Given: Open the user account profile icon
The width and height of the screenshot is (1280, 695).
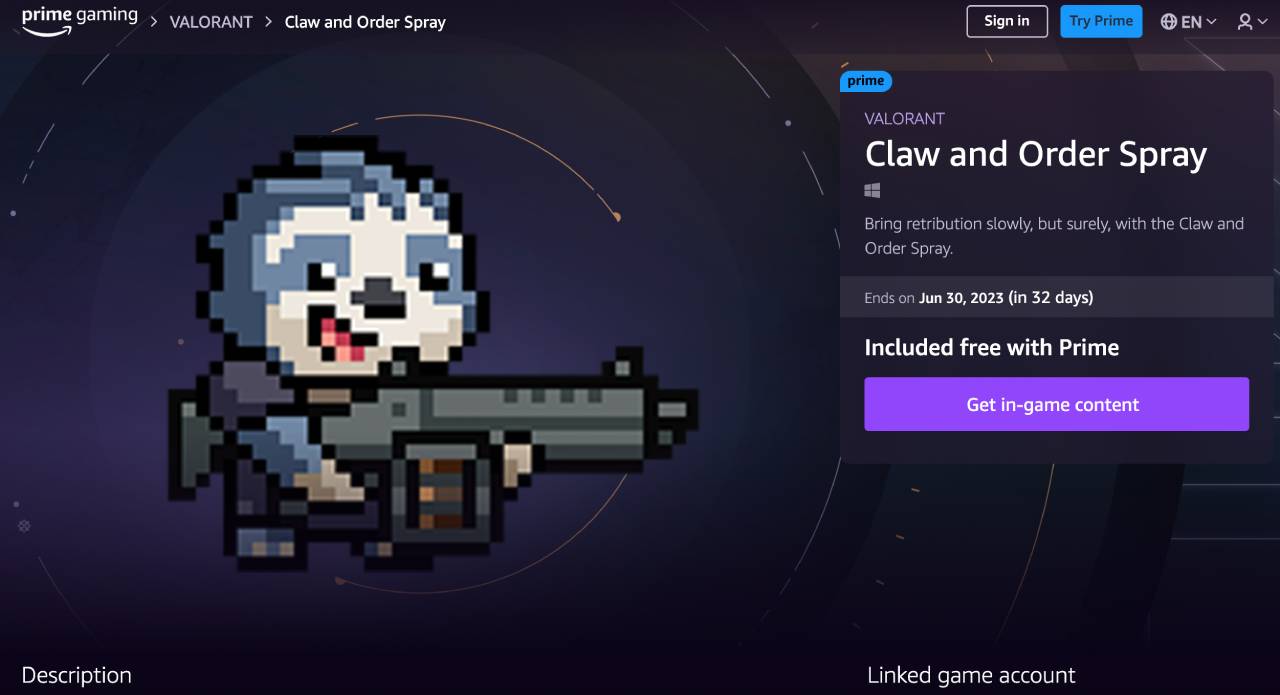Looking at the screenshot, I should point(1245,21).
